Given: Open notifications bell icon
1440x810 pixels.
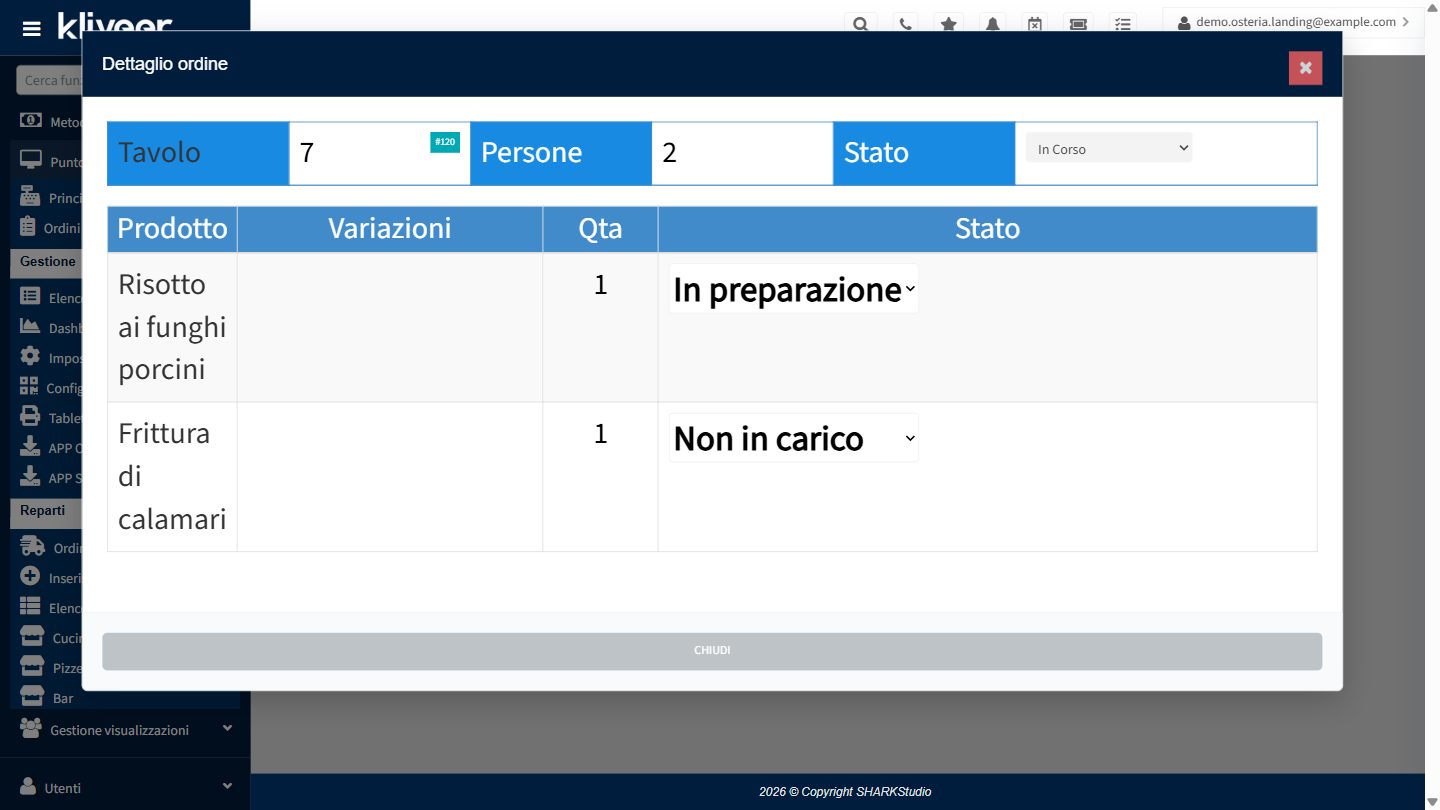Looking at the screenshot, I should pos(993,24).
